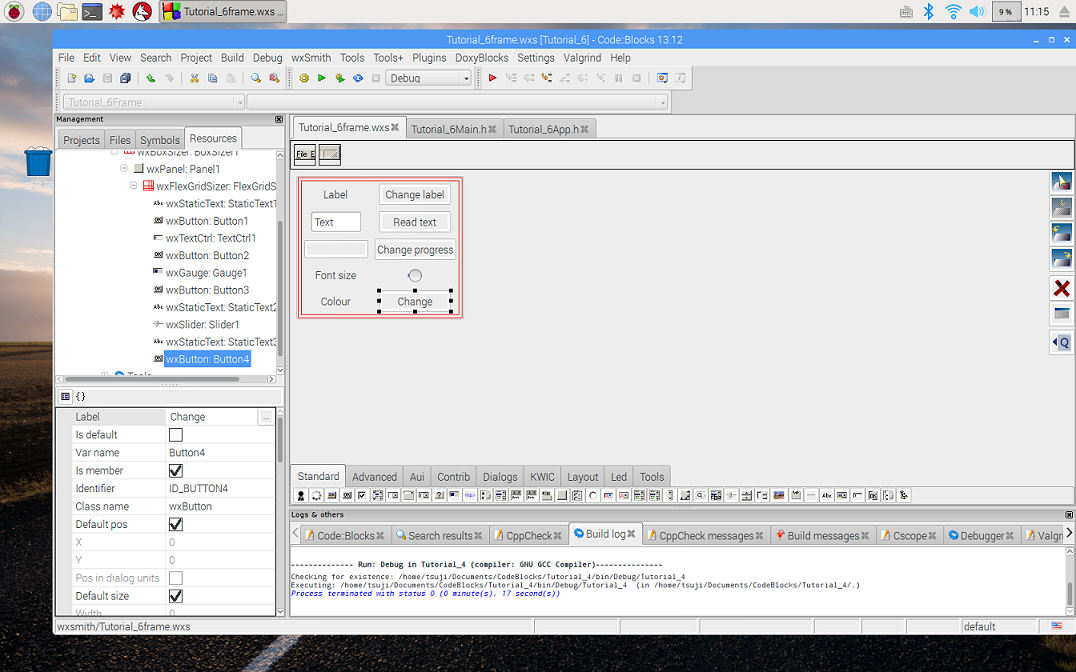Close the Tutorial_6App.h tab
This screenshot has width=1076, height=672.
pos(585,129)
